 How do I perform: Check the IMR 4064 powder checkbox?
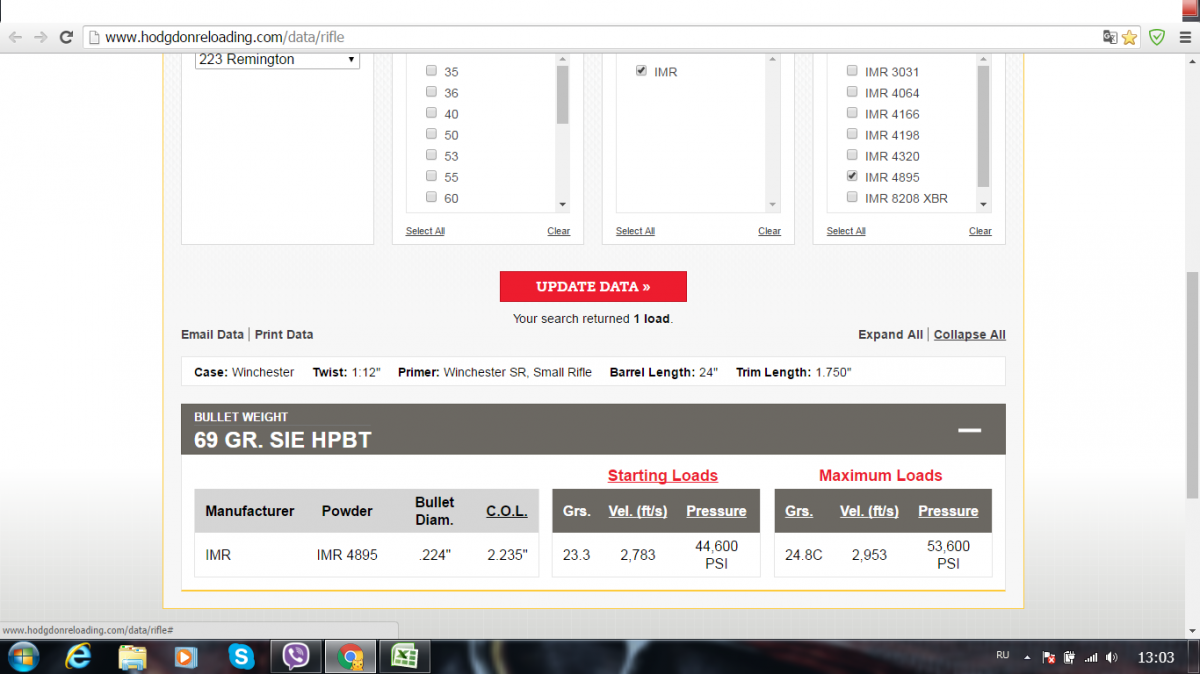pyautogui.click(x=852, y=92)
